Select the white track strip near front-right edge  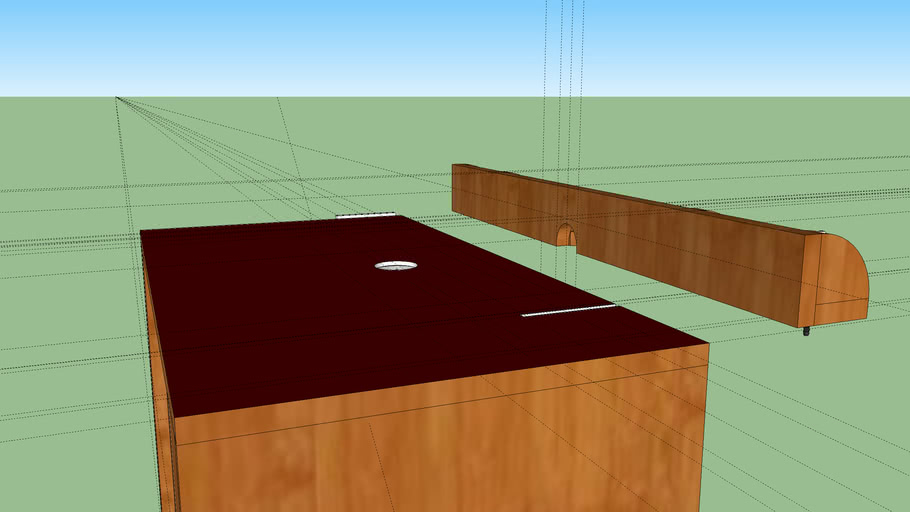pos(567,311)
